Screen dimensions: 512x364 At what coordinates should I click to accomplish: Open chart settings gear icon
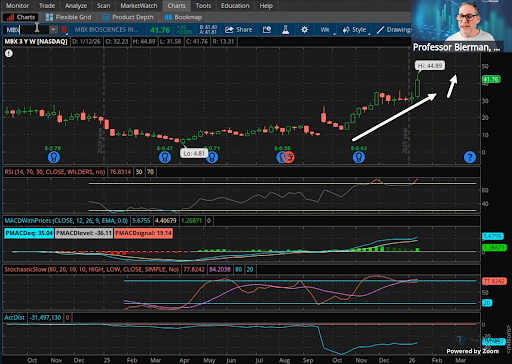pos(304,30)
